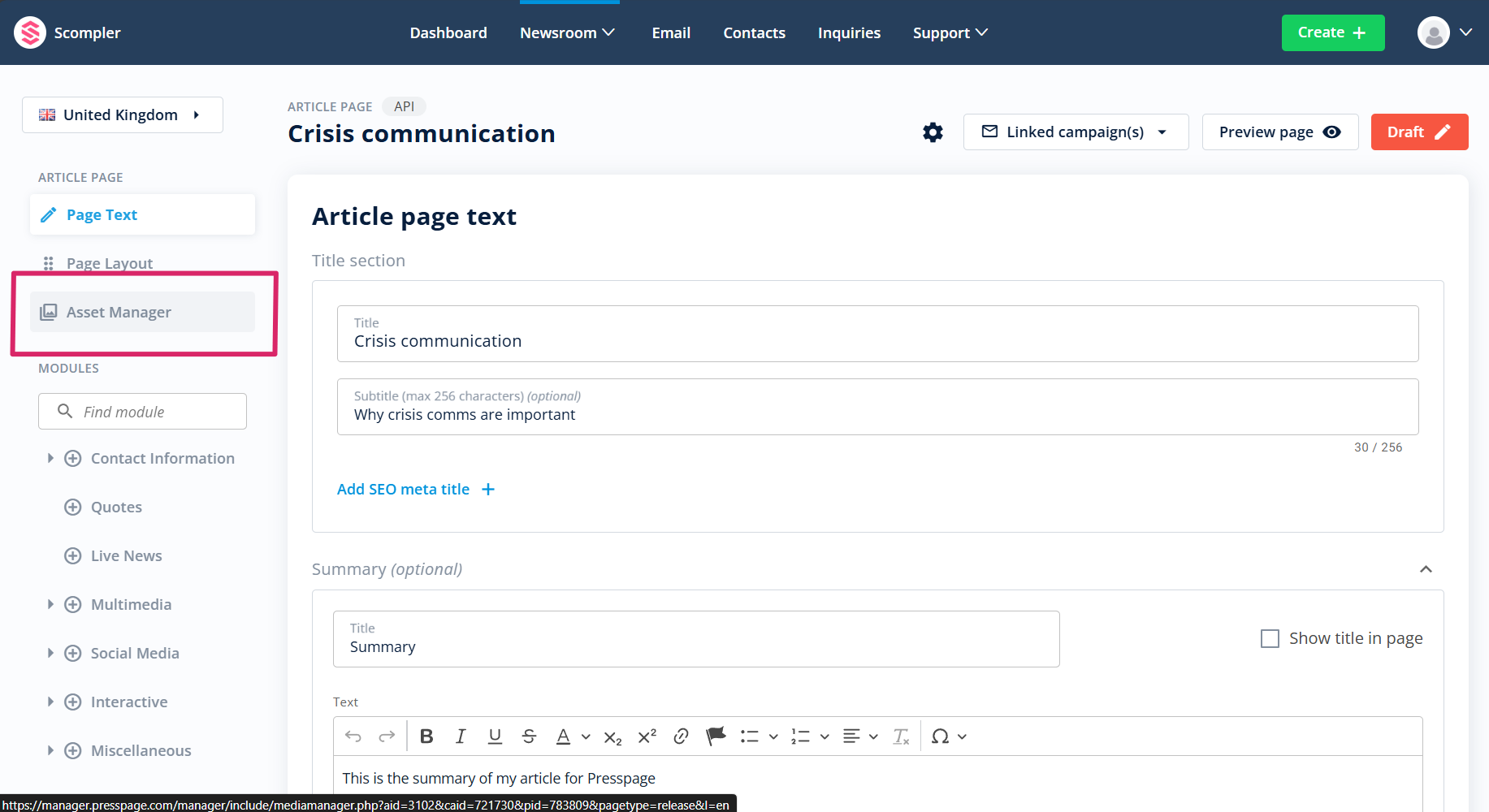
Task: Open the Linked campaign(s) dropdown
Action: tap(1076, 132)
